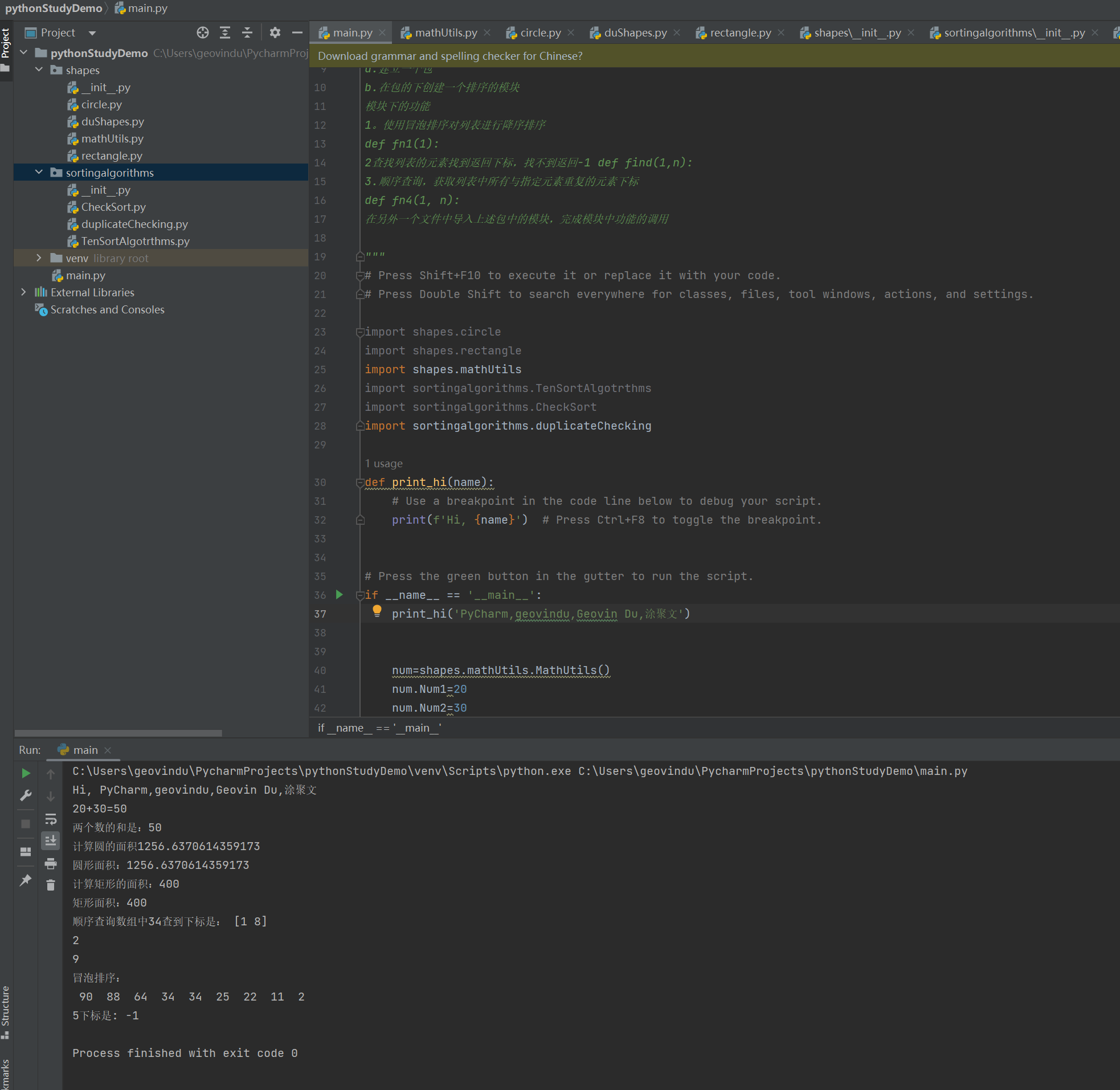The height and width of the screenshot is (1090, 1120).
Task: Open CheckSort.py in project tree
Action: pos(113,207)
